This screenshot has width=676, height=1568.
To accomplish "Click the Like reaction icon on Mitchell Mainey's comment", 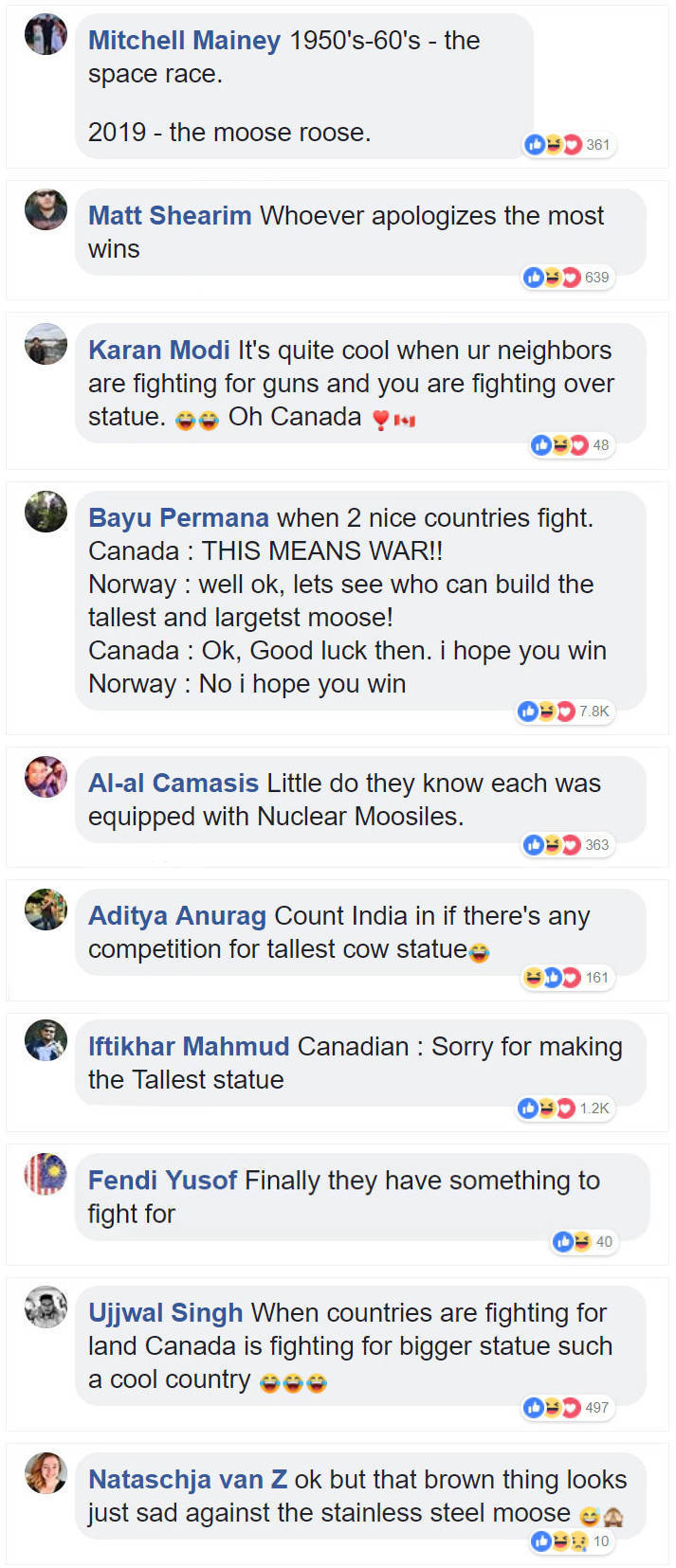I will tap(534, 144).
